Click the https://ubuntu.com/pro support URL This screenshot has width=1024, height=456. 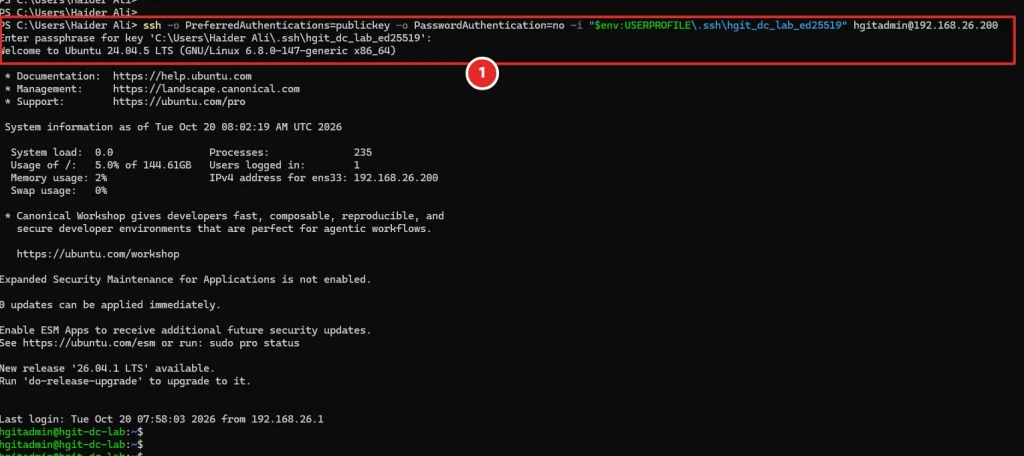coord(179,102)
